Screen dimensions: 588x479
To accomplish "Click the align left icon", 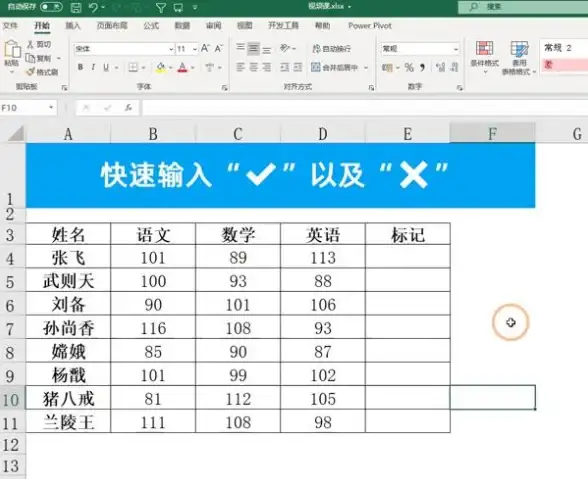I will pyautogui.click(x=240, y=68).
